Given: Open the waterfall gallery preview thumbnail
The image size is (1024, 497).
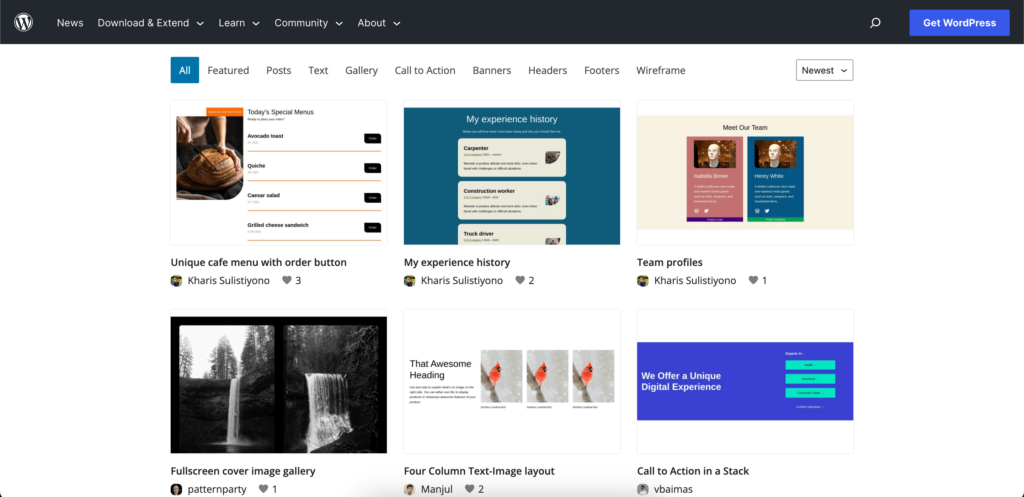Looking at the screenshot, I should pyautogui.click(x=279, y=381).
